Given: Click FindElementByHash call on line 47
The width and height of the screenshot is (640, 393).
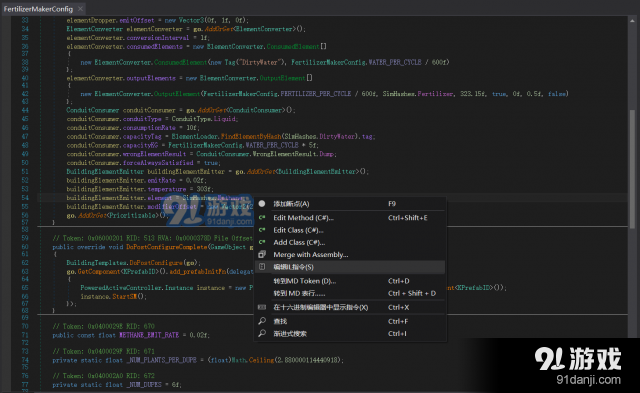Looking at the screenshot, I should point(251,136).
